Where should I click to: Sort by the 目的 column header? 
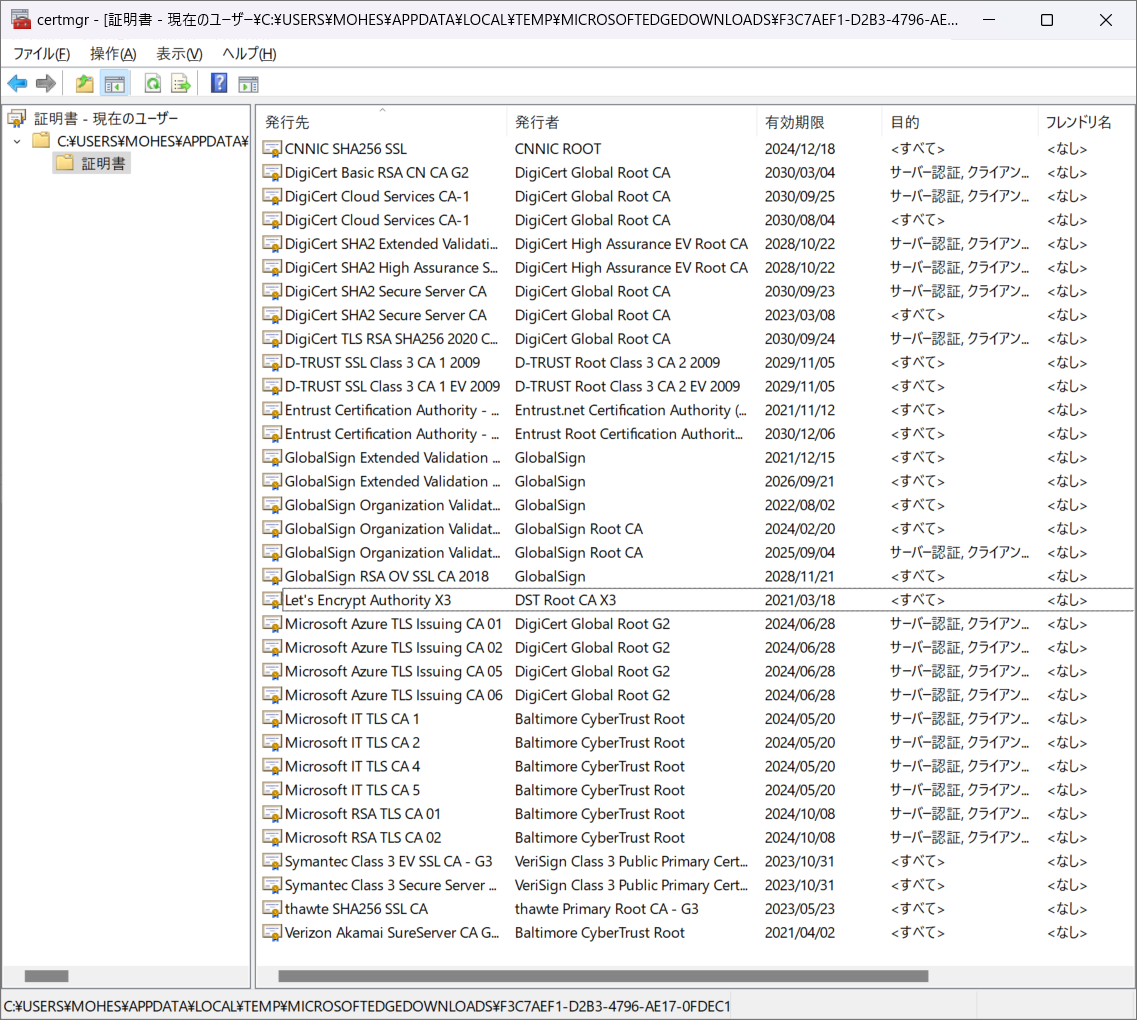tap(960, 122)
